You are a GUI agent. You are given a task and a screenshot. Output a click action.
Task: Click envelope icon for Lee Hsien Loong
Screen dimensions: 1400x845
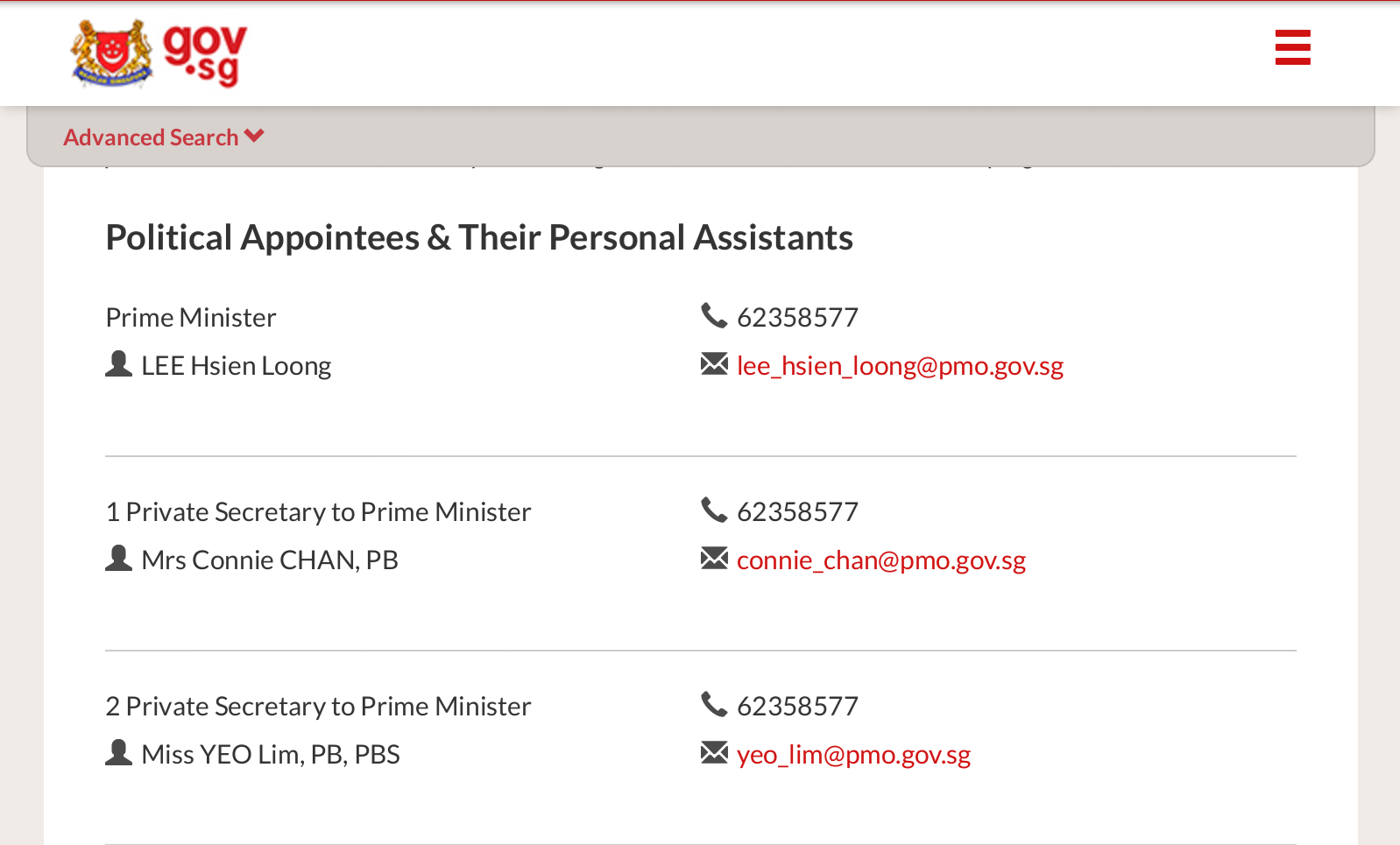[714, 363]
